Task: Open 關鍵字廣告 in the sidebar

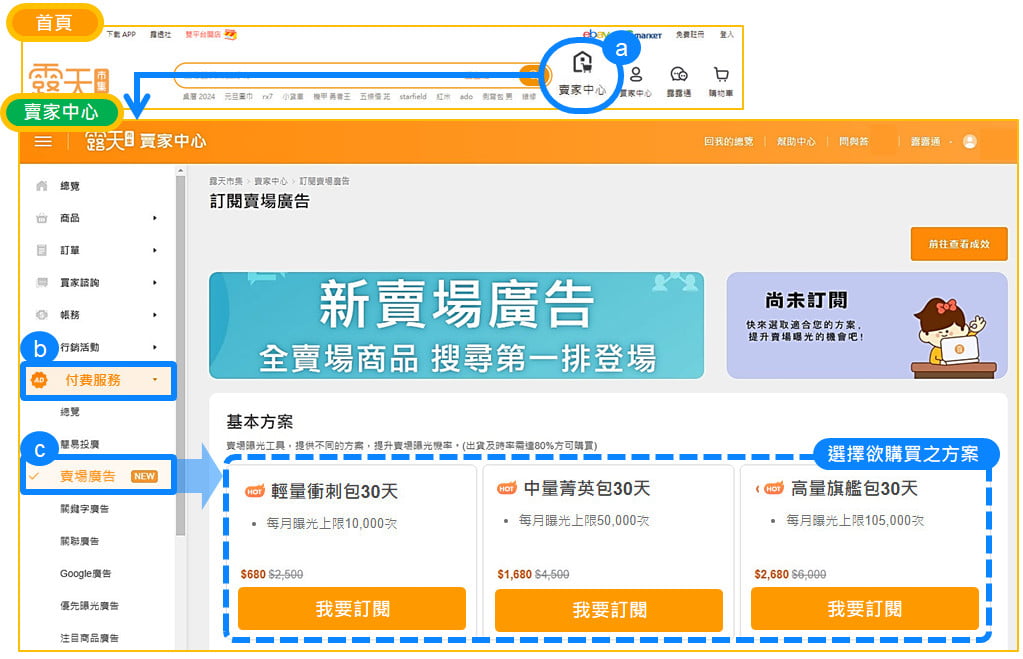Action: (x=85, y=509)
